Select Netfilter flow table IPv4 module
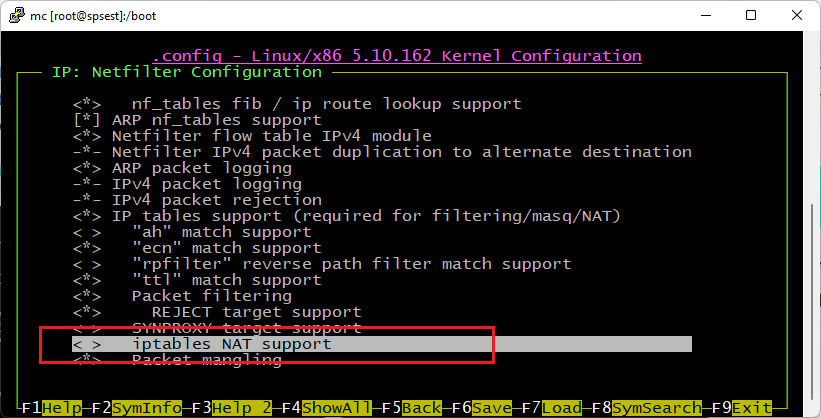This screenshot has height=418, width=821. 271,136
